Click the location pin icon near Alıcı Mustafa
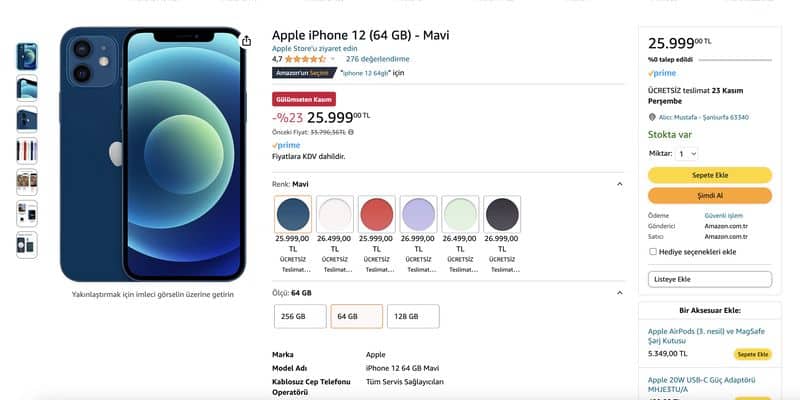Screen dimensions: 800x400 (x=652, y=117)
